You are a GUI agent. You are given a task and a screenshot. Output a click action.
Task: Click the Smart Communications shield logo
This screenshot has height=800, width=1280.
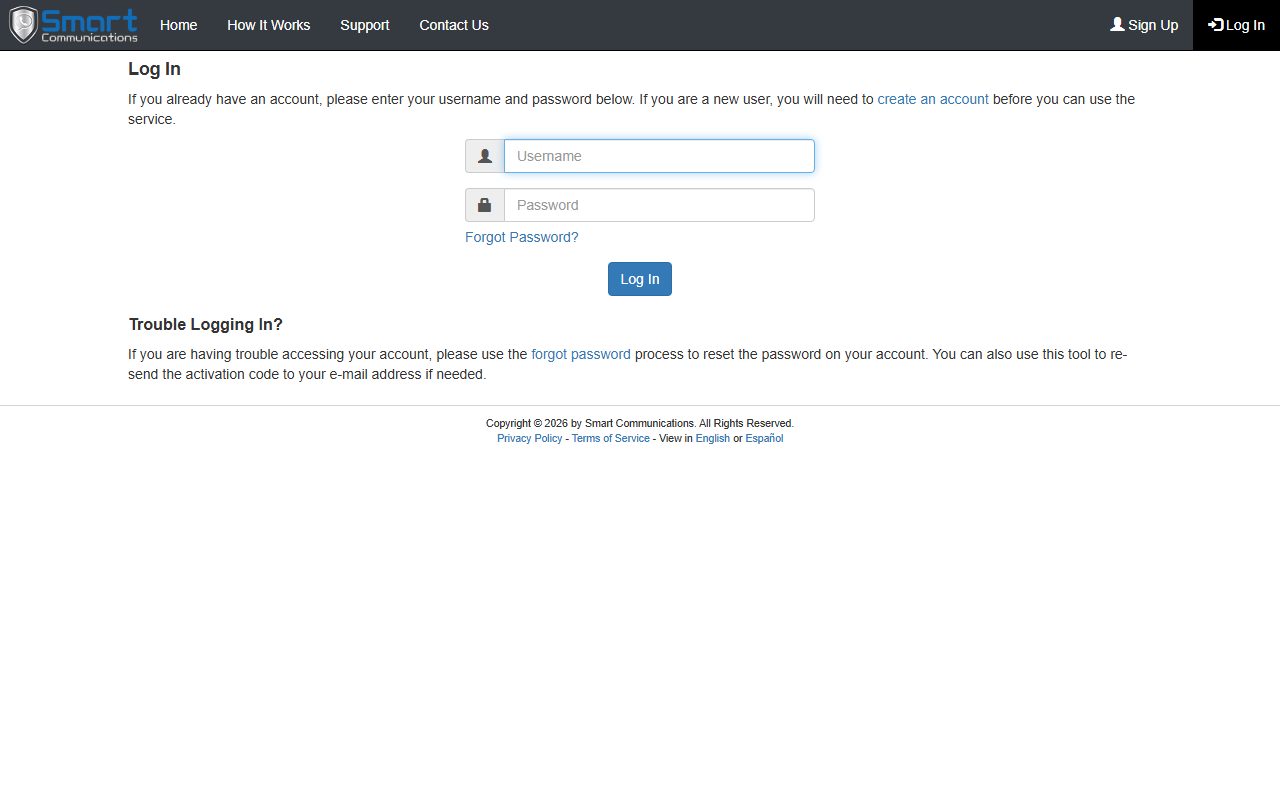pyautogui.click(x=74, y=25)
